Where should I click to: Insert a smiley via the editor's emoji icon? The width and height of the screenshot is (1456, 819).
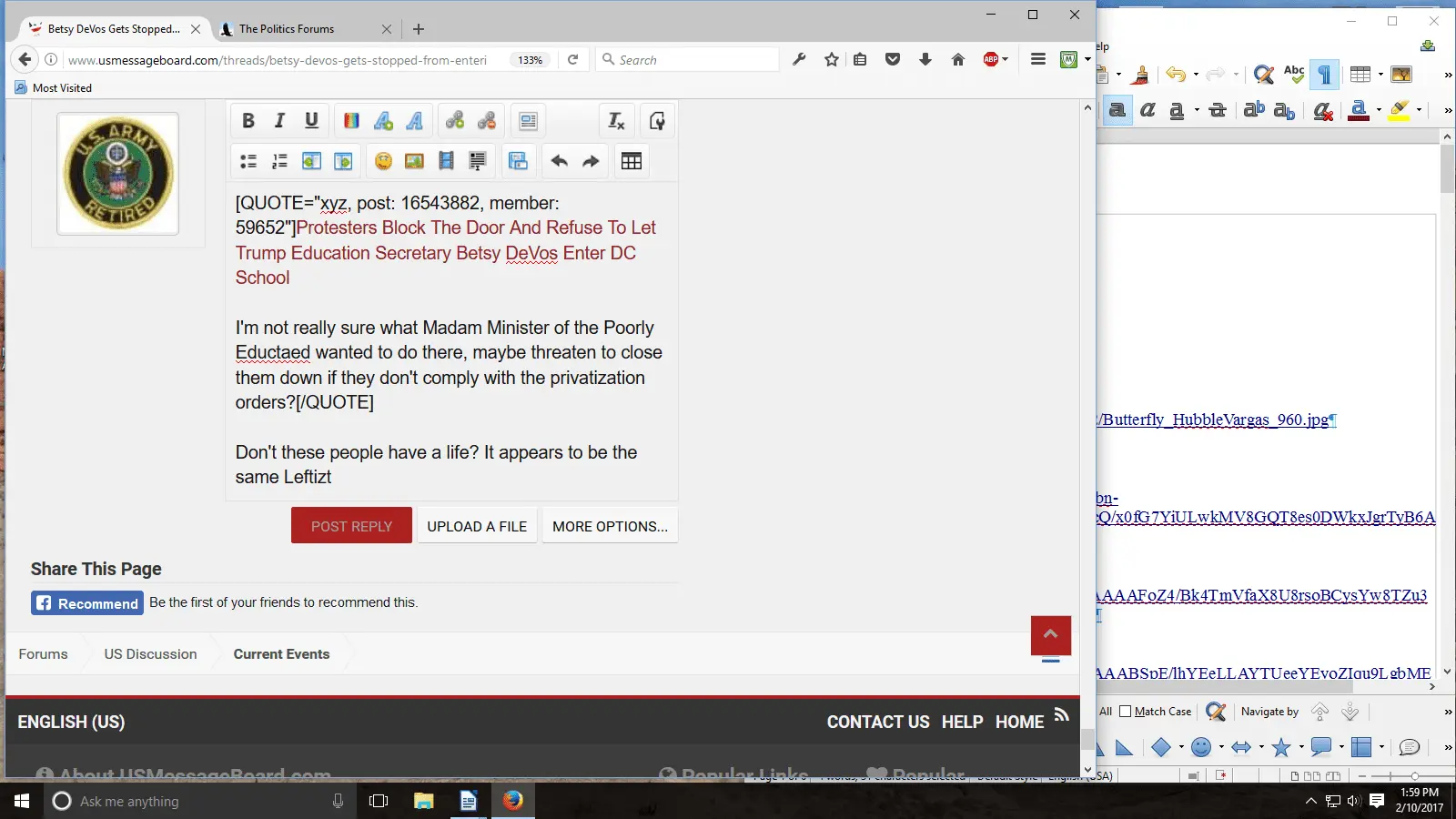click(x=383, y=161)
